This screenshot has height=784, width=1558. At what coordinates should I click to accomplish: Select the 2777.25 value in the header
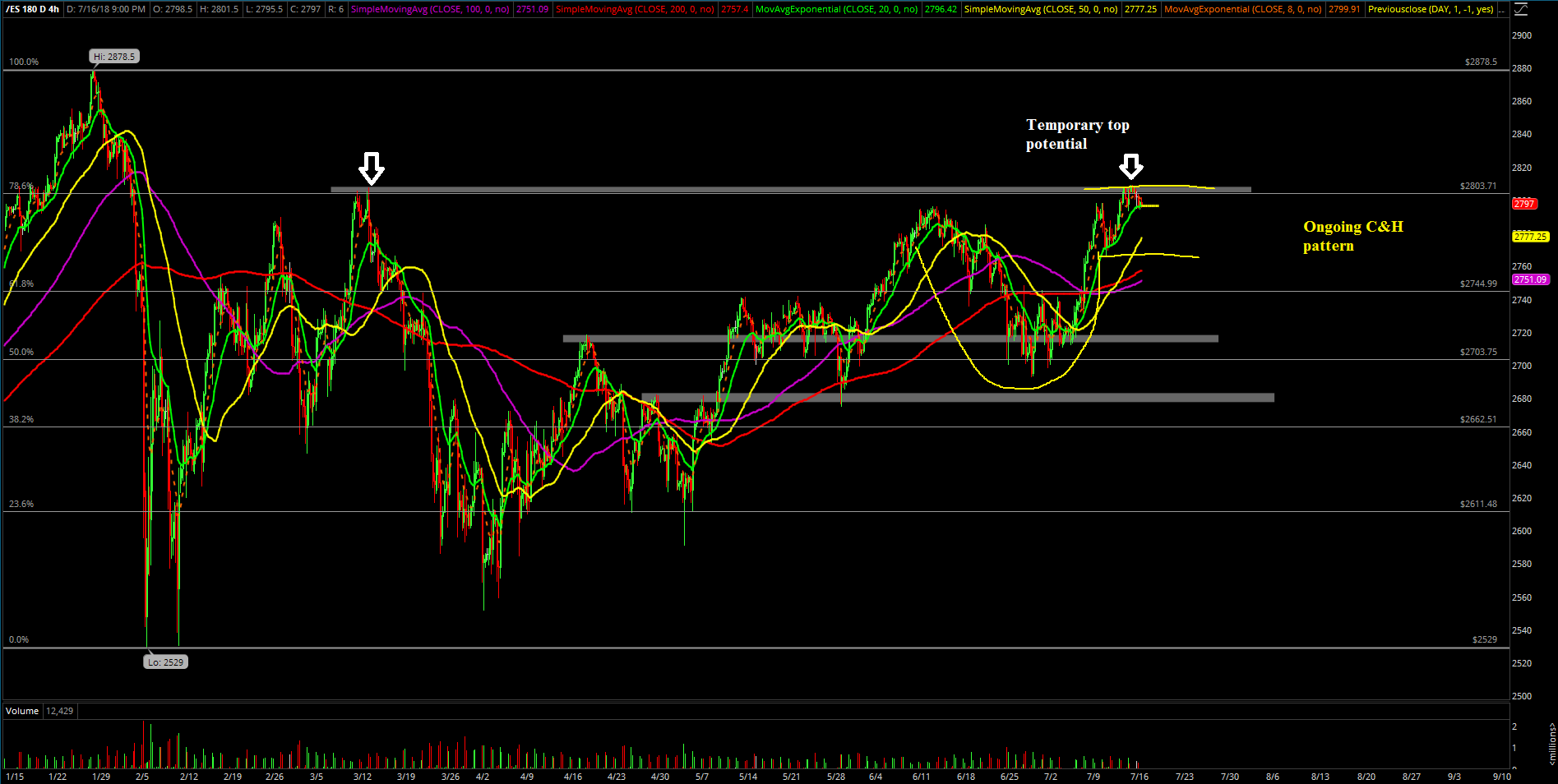pyautogui.click(x=1140, y=9)
